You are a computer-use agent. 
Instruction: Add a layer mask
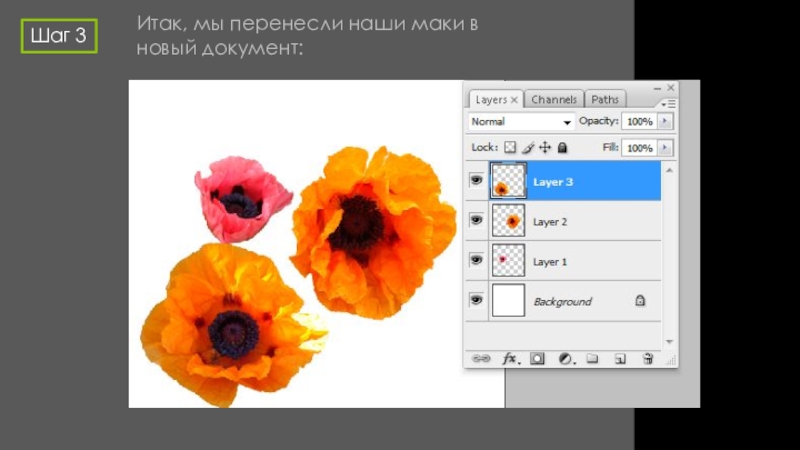(537, 358)
